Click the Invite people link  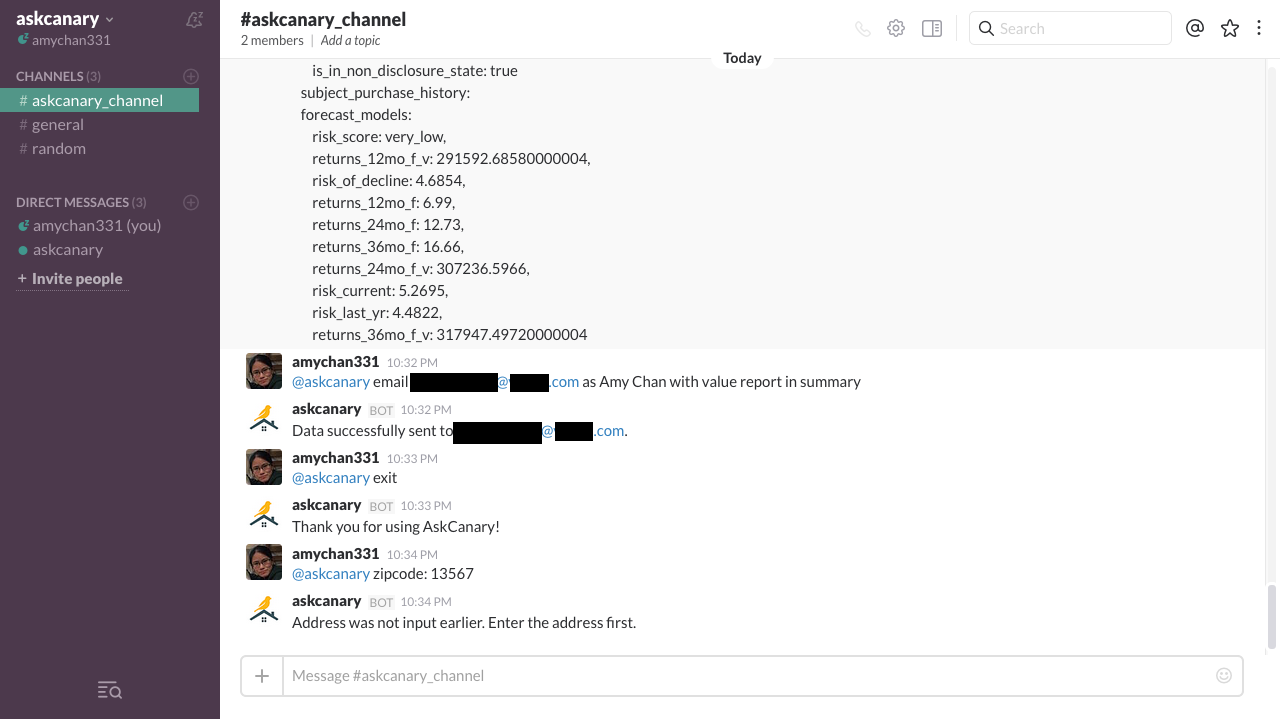[70, 279]
